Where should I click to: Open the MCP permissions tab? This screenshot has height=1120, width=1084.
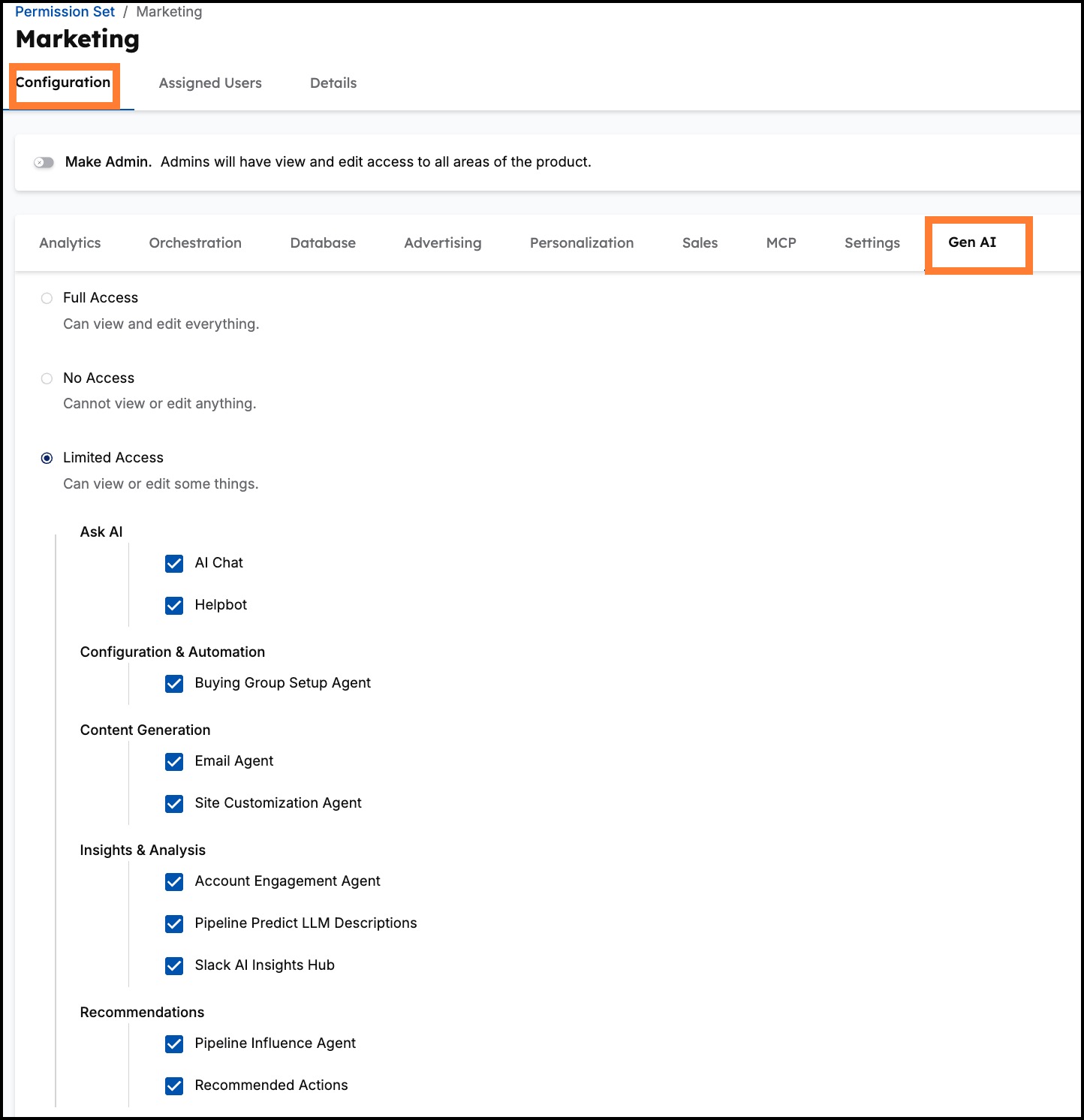click(x=781, y=243)
